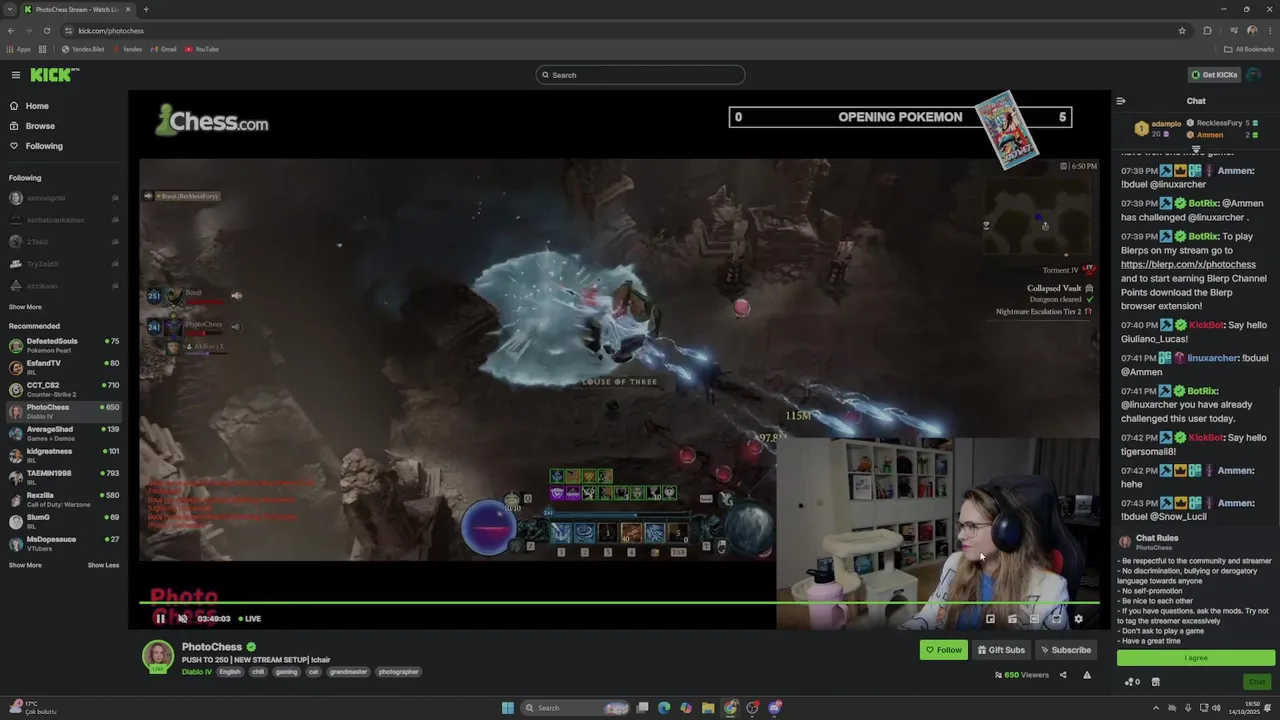The width and height of the screenshot is (1280, 720).
Task: Unmute the stream using the volume icon
Action: pyautogui.click(x=182, y=618)
